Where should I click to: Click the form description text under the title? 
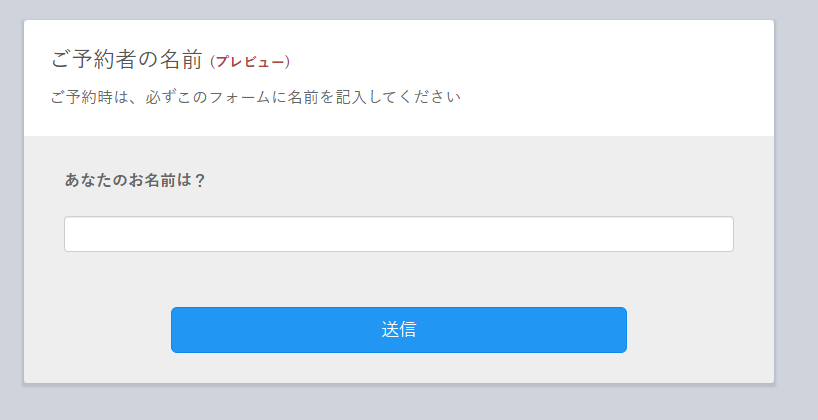click(255, 98)
